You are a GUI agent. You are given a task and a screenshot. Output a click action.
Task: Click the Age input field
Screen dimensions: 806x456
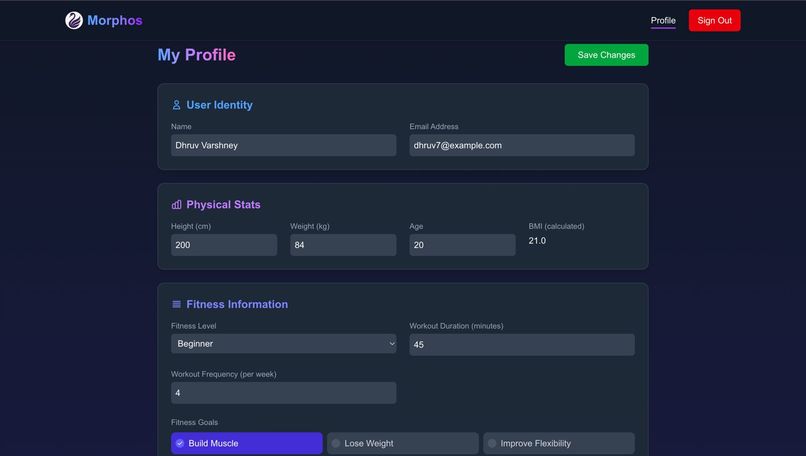tap(462, 245)
